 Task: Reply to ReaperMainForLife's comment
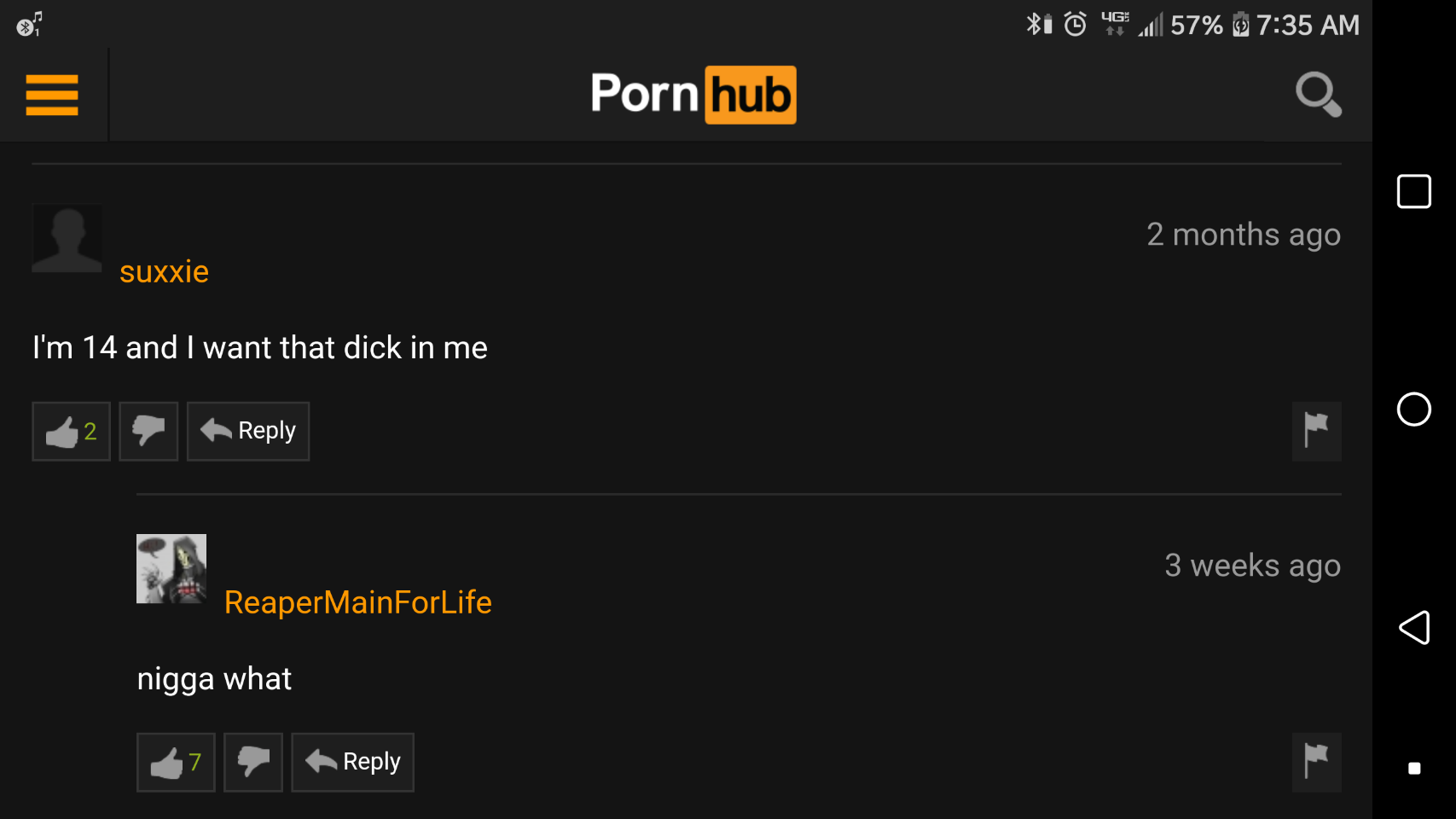point(353,763)
